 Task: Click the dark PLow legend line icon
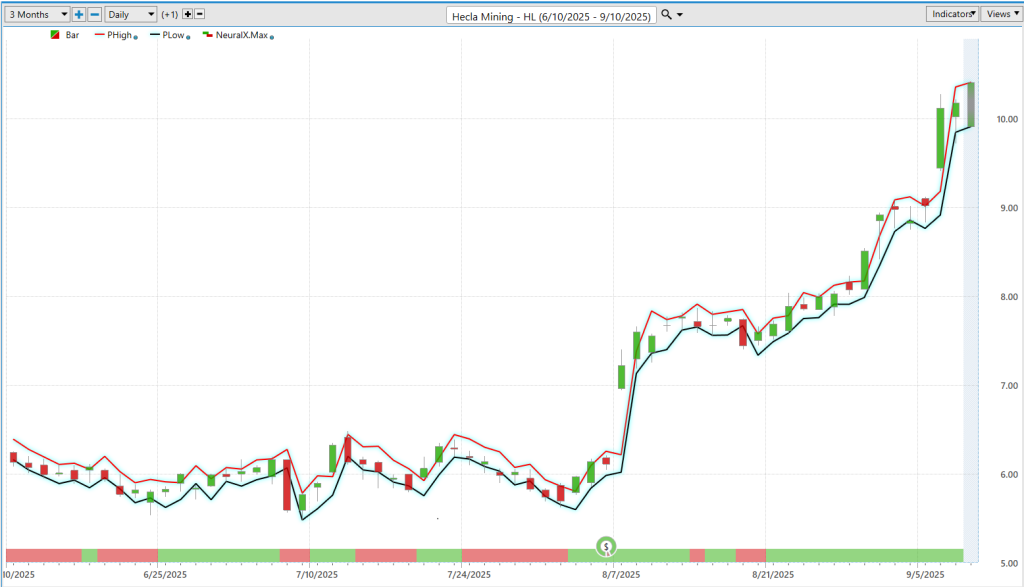(155, 35)
